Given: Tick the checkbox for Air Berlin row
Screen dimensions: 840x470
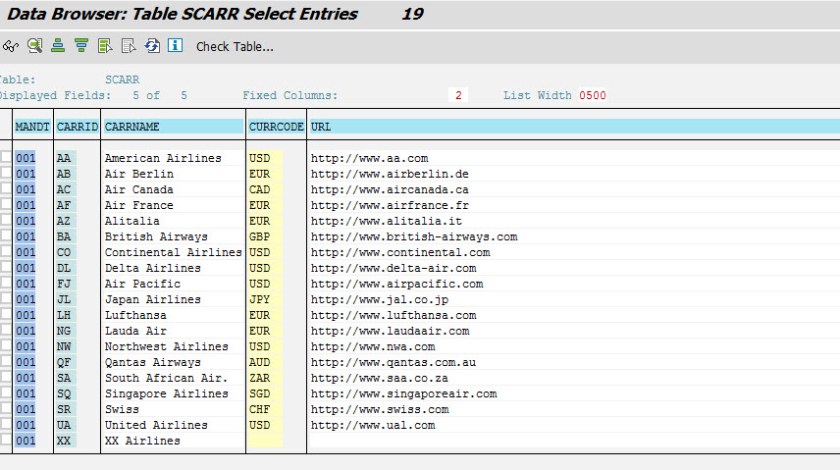Looking at the screenshot, I should [6, 173].
